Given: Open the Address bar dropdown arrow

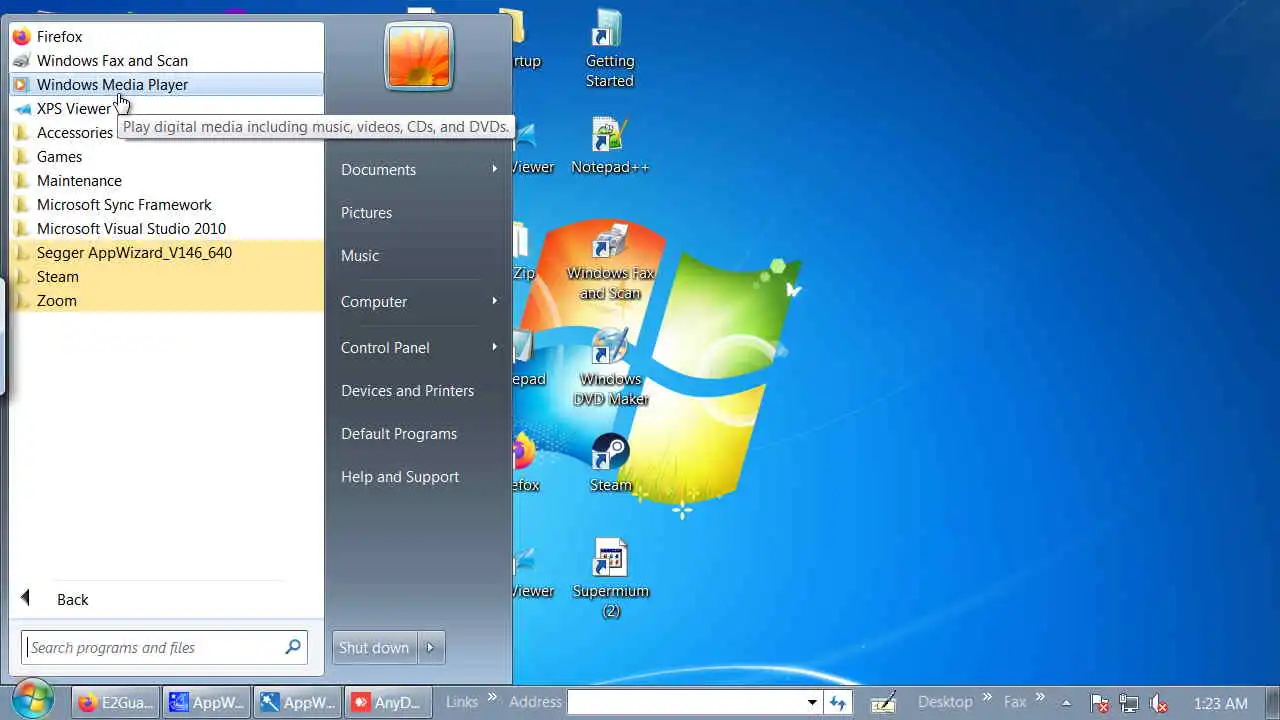Looking at the screenshot, I should (812, 702).
